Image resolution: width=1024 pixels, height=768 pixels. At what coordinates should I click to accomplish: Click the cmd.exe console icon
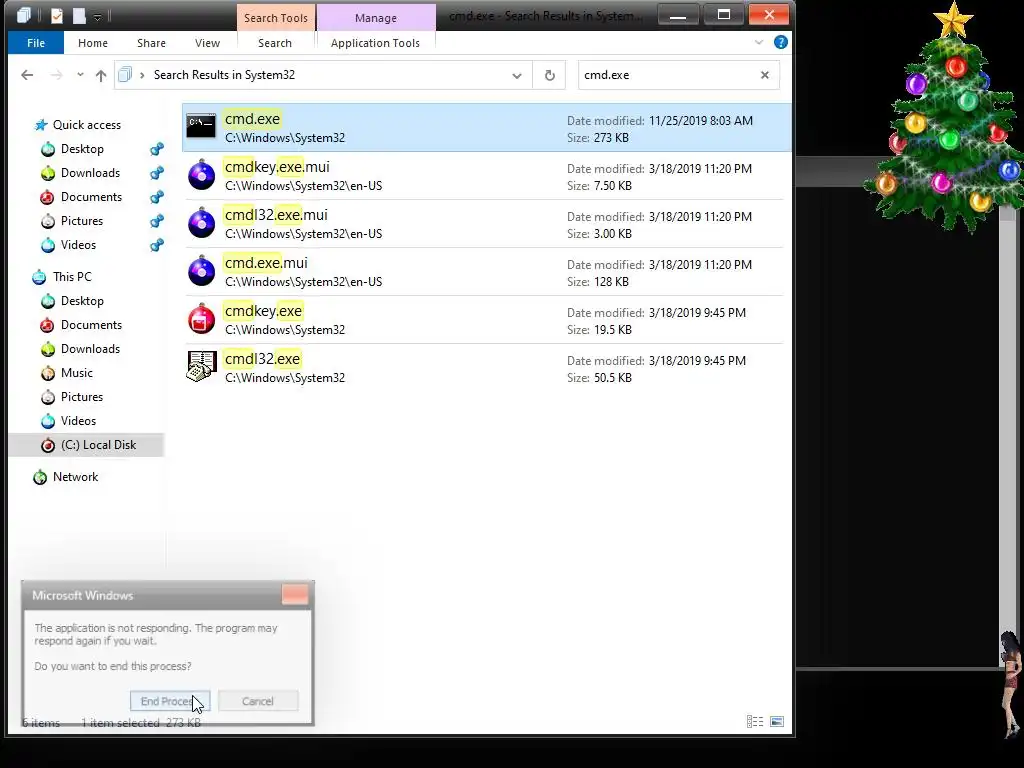pyautogui.click(x=201, y=126)
